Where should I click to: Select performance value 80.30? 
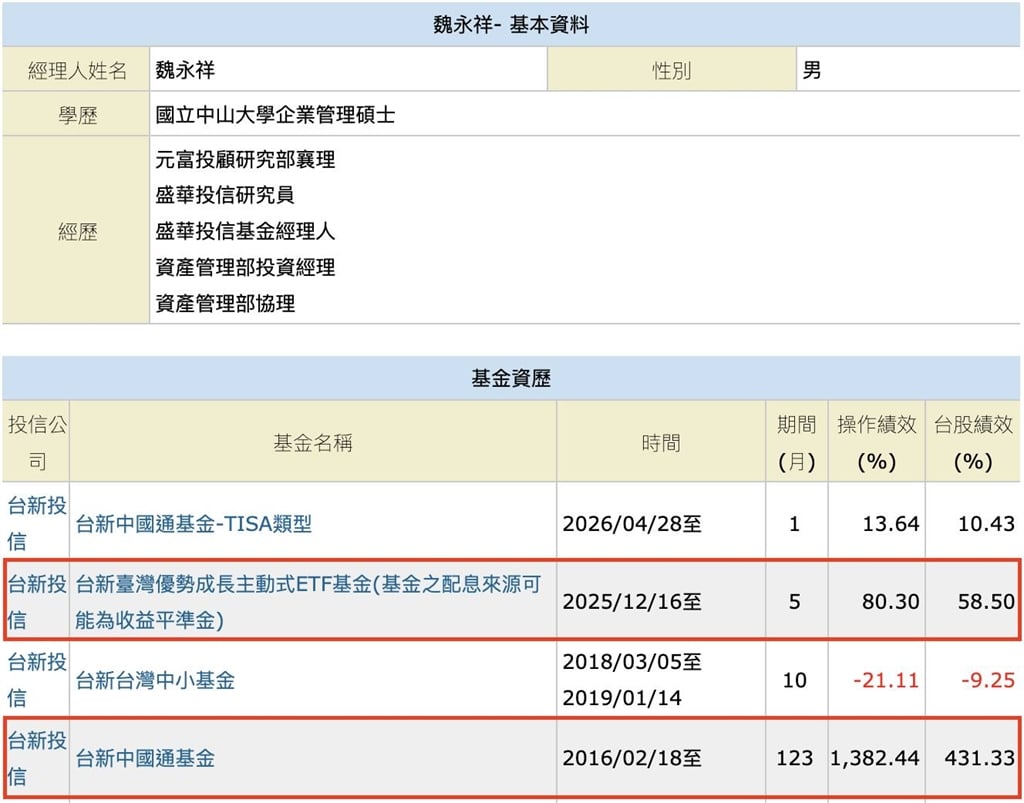click(891, 601)
